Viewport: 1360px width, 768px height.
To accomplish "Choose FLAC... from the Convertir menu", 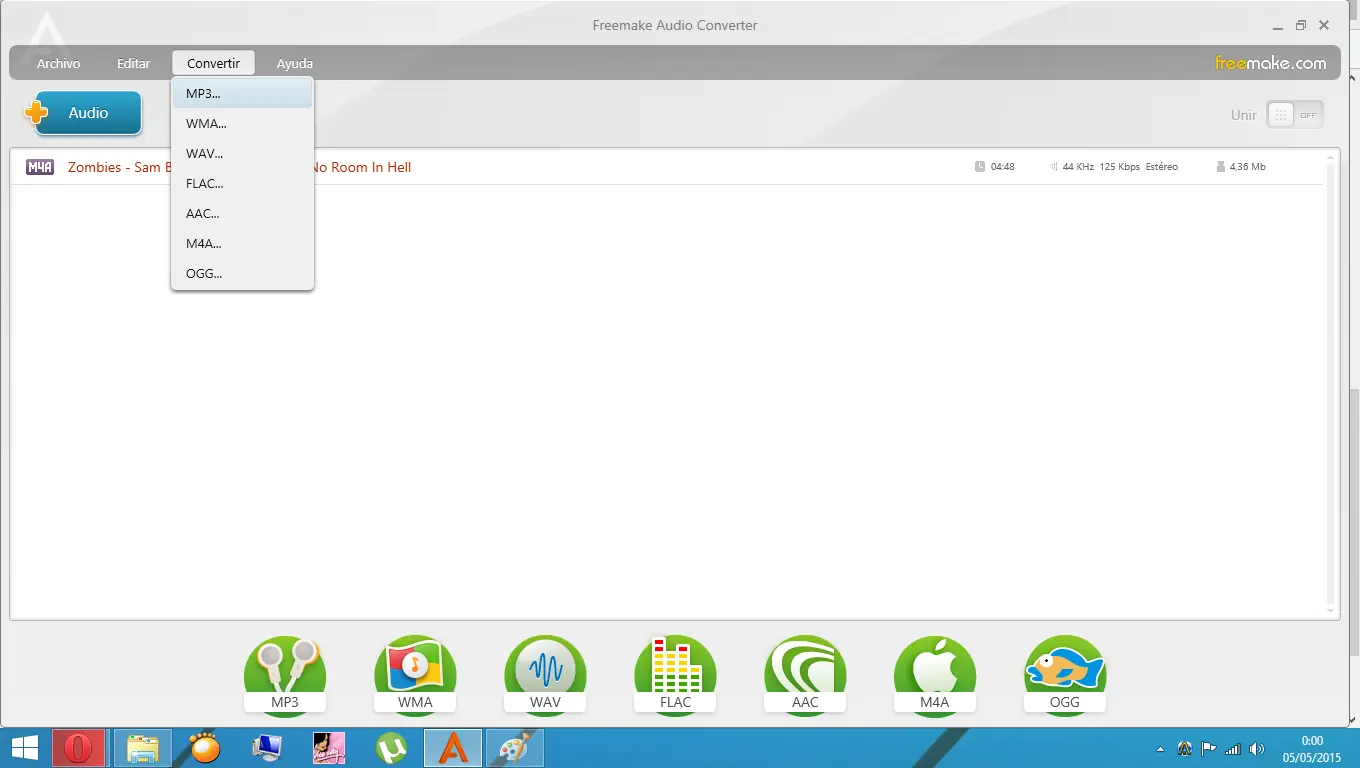I will 243,184.
